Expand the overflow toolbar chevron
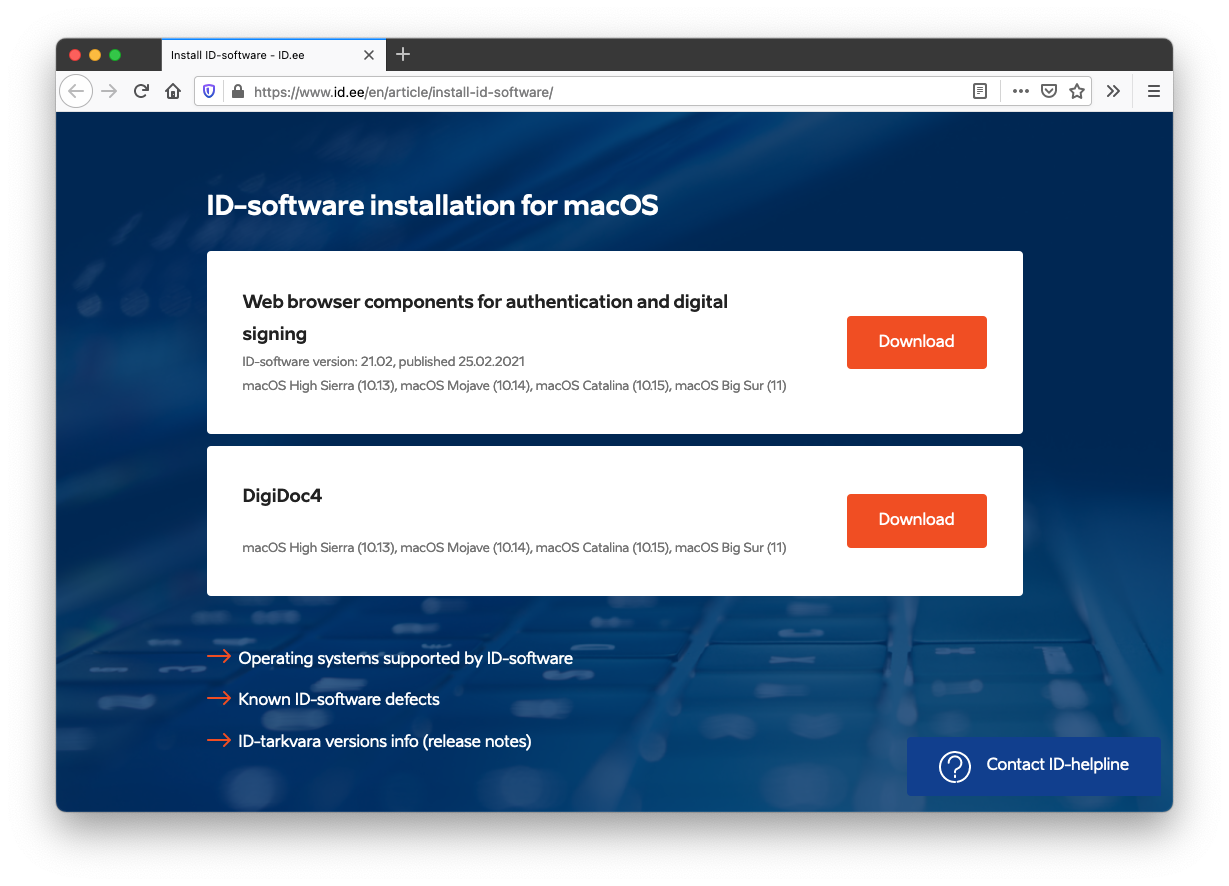Viewport: 1229px width, 886px height. point(1113,91)
